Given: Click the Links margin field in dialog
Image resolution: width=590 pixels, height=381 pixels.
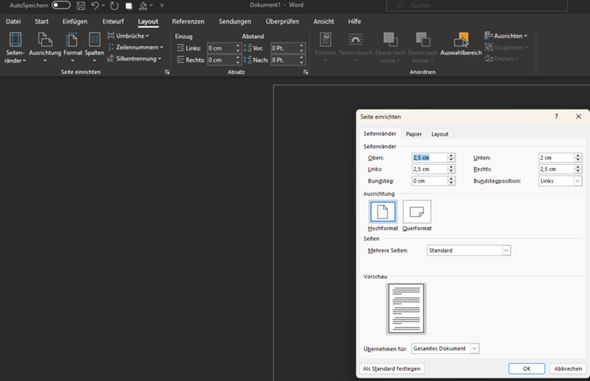Looking at the screenshot, I should [x=429, y=169].
